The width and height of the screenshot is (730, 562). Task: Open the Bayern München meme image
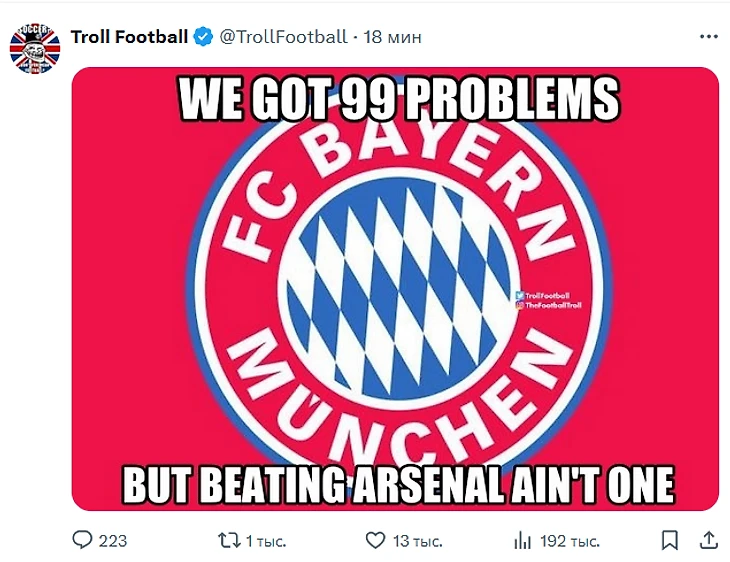395,289
